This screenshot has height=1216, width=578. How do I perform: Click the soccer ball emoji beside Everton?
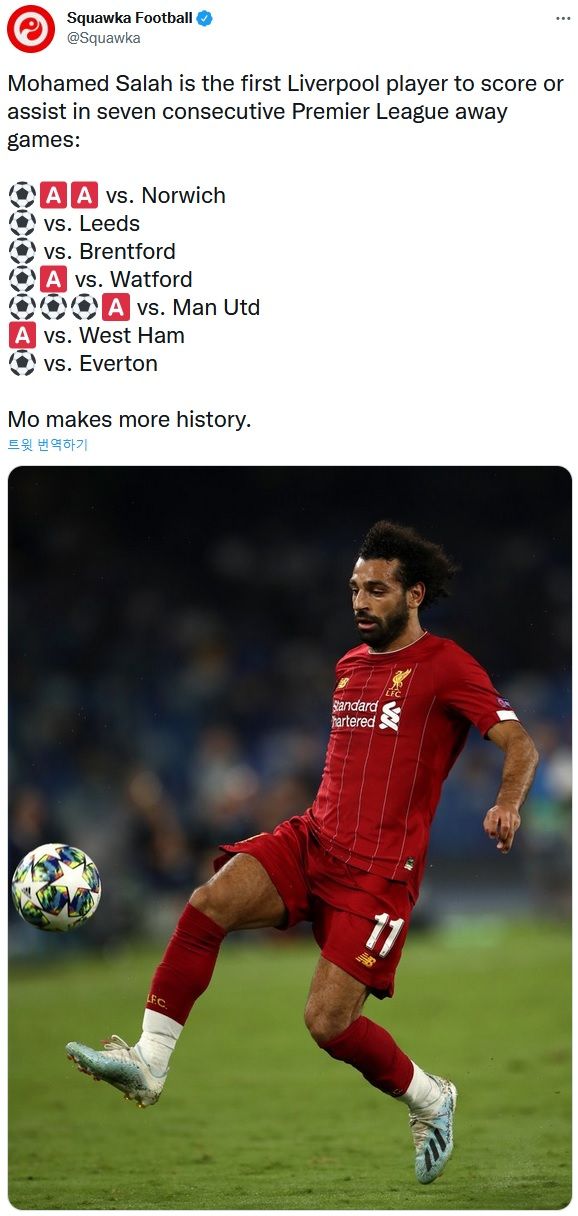tap(22, 363)
